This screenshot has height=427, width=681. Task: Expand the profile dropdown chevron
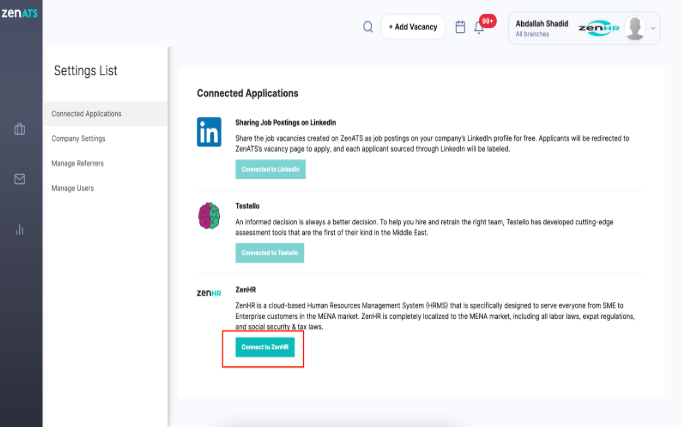pyautogui.click(x=653, y=28)
